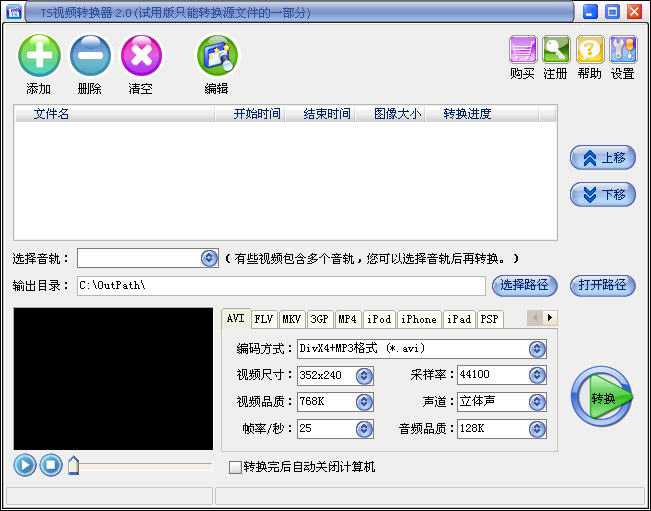Move selected file up (上移)
The height and width of the screenshot is (511, 651).
pos(603,158)
